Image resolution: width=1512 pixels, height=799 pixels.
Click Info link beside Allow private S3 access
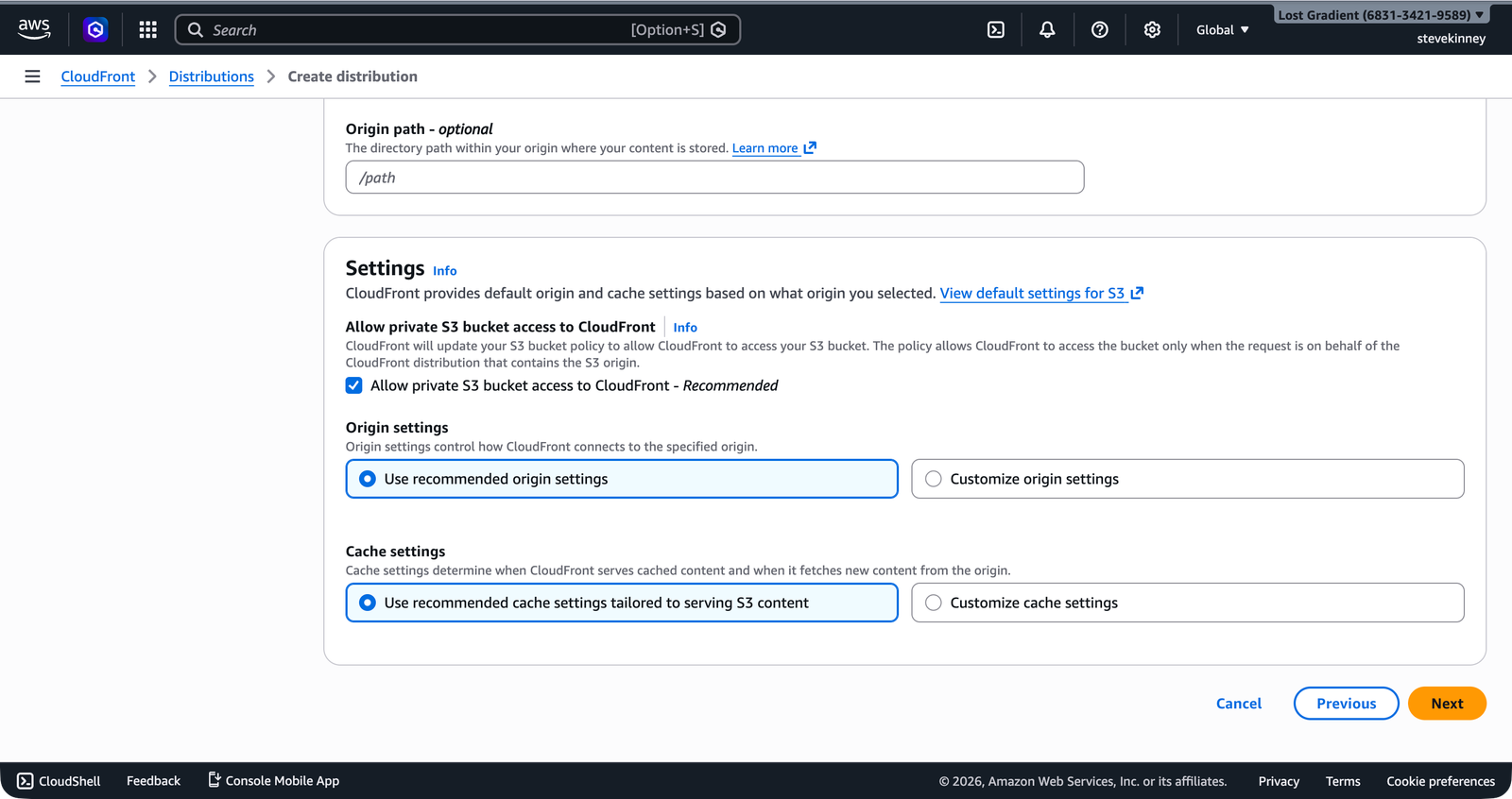pyautogui.click(x=685, y=328)
